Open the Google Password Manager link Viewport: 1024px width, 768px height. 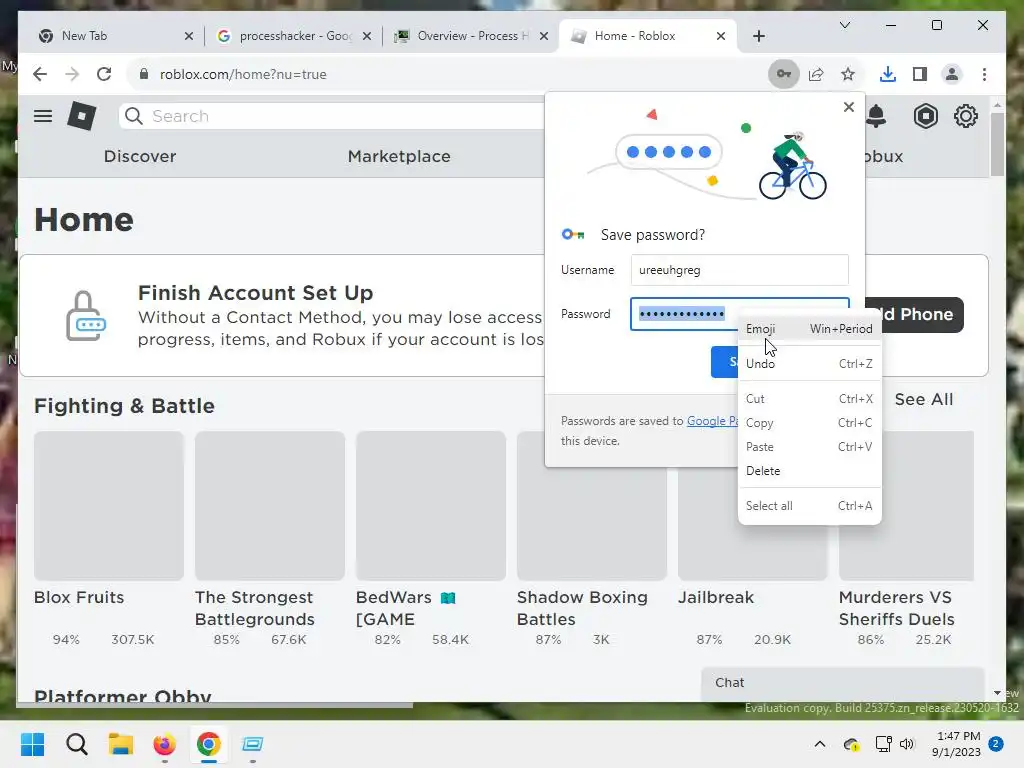click(712, 421)
